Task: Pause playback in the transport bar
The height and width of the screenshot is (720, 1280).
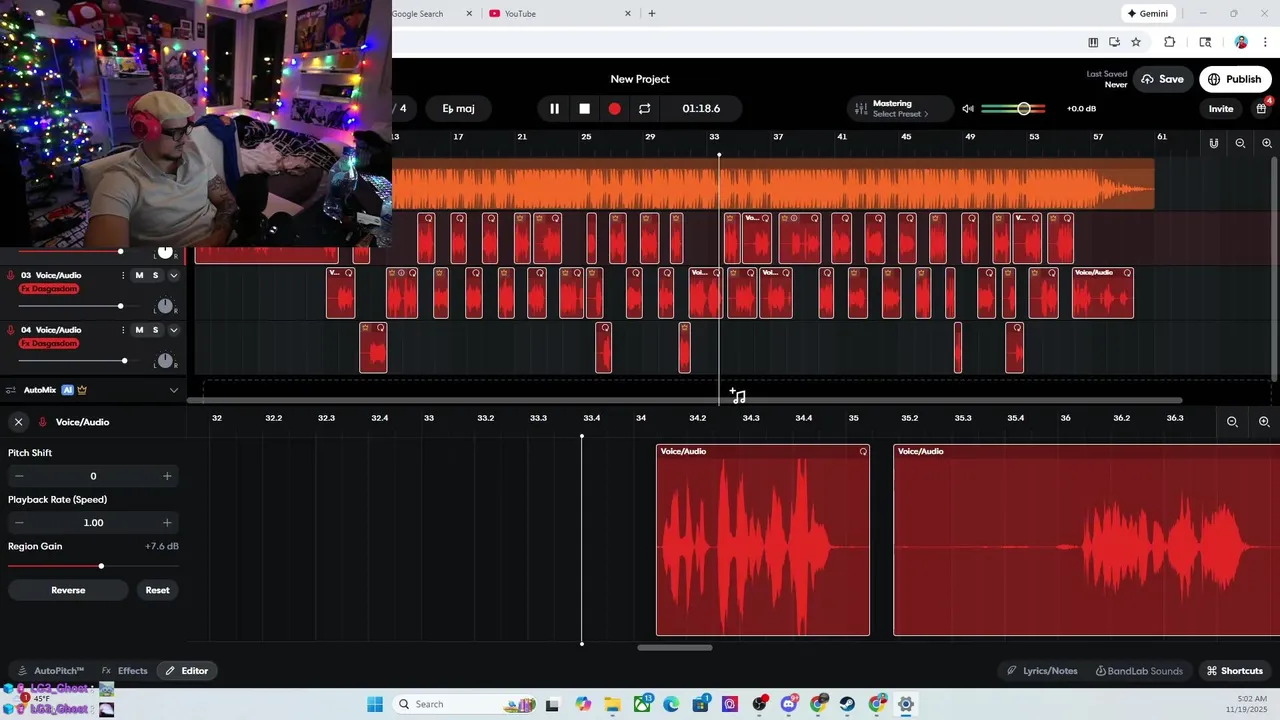Action: click(554, 109)
